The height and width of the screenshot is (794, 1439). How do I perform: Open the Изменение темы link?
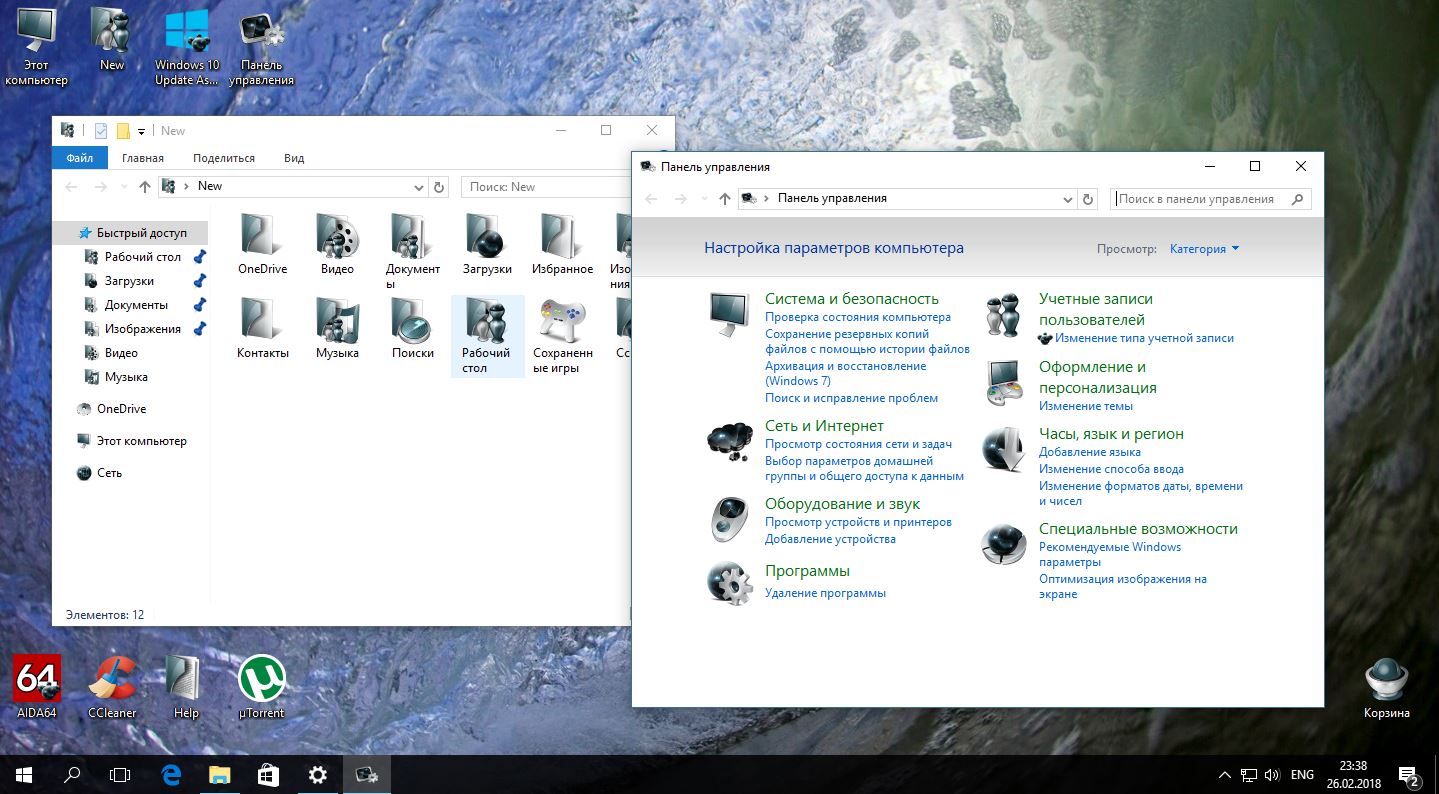(1085, 406)
